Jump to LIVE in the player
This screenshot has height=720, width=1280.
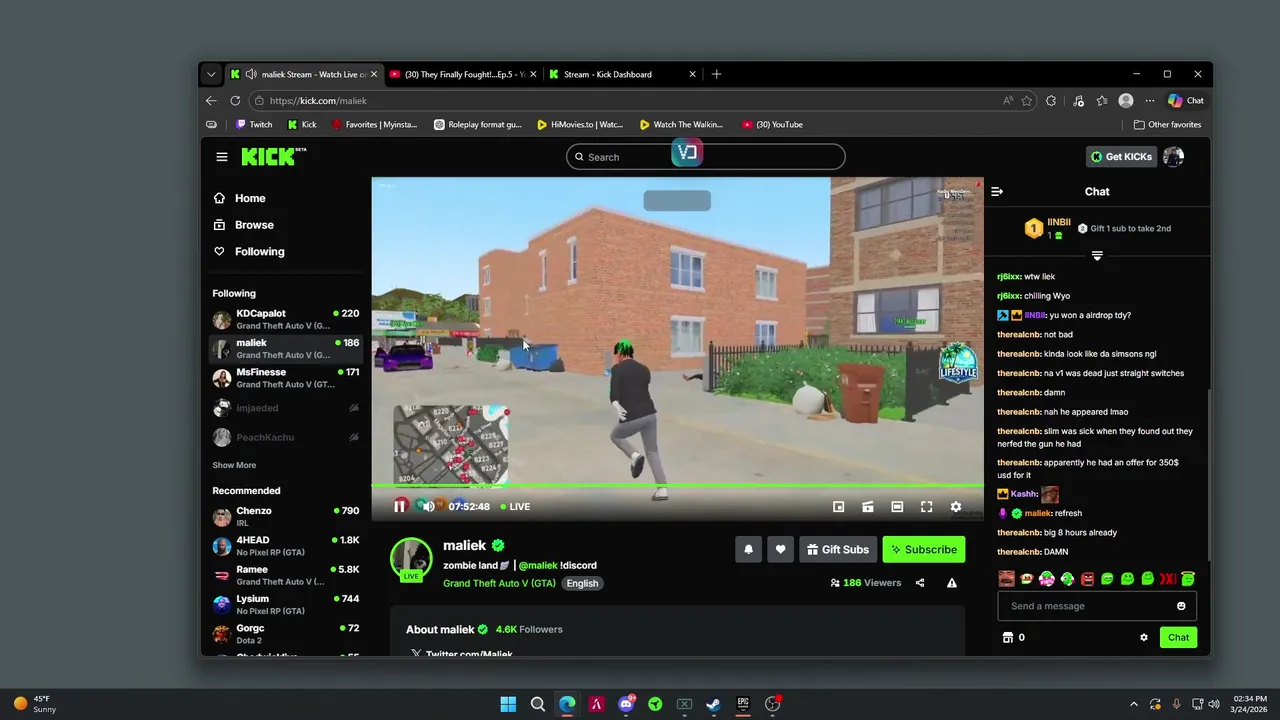[x=515, y=507]
